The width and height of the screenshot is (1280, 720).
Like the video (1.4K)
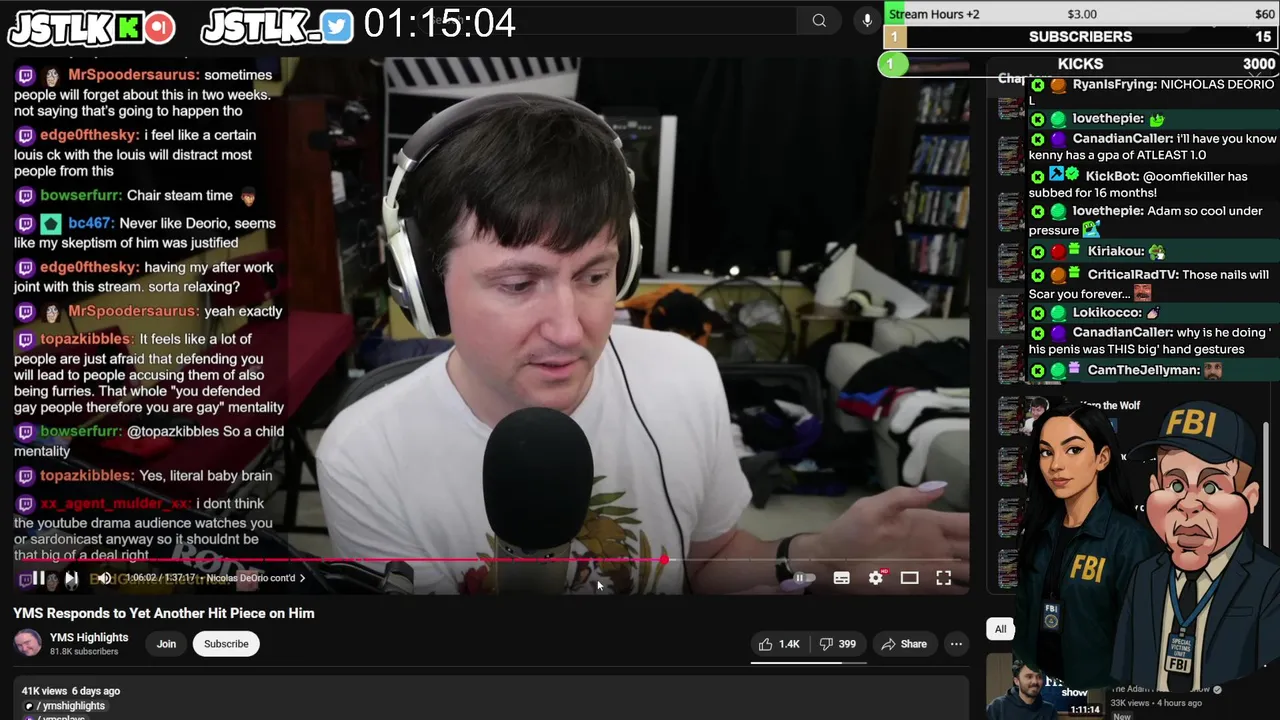(x=779, y=644)
